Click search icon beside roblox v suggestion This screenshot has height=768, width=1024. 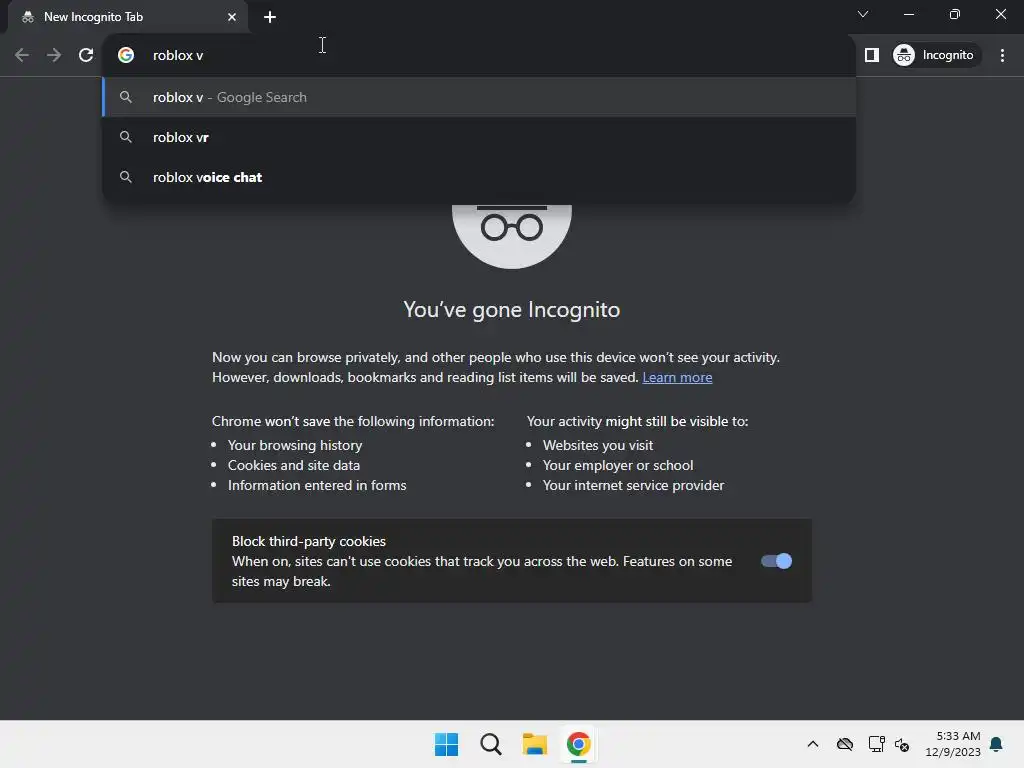tap(126, 97)
